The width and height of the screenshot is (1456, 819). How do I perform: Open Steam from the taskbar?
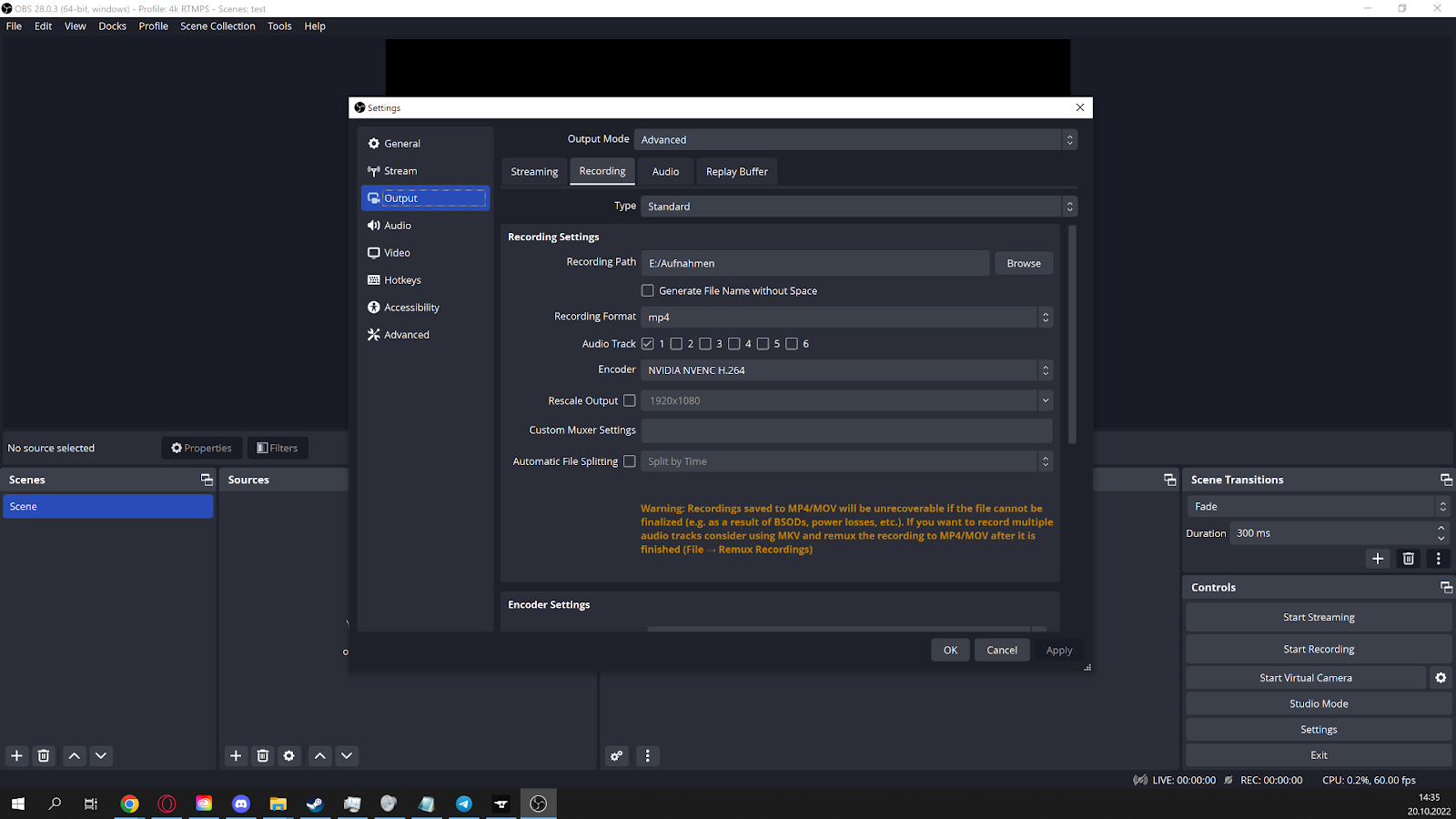pyautogui.click(x=315, y=804)
